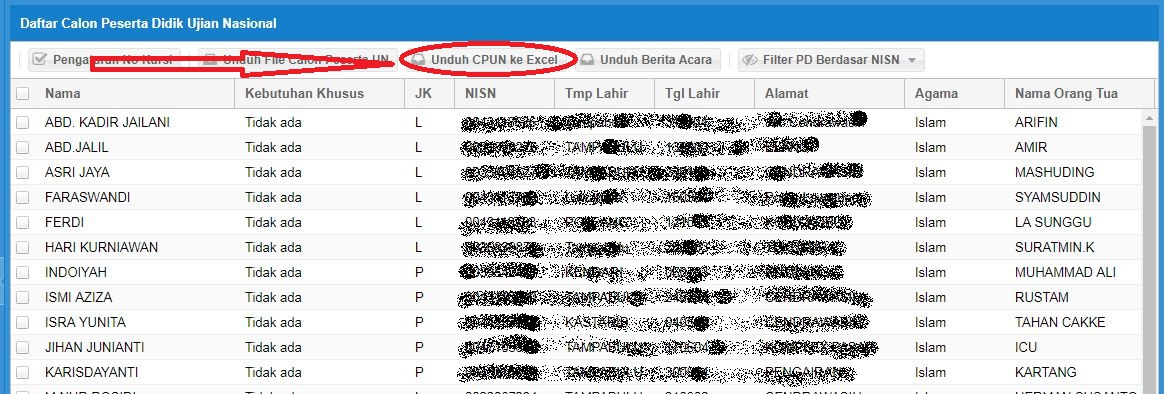Click the disk icon on Unduh Berita Acara
Viewport: 1164px width, 394px height.
(587, 60)
